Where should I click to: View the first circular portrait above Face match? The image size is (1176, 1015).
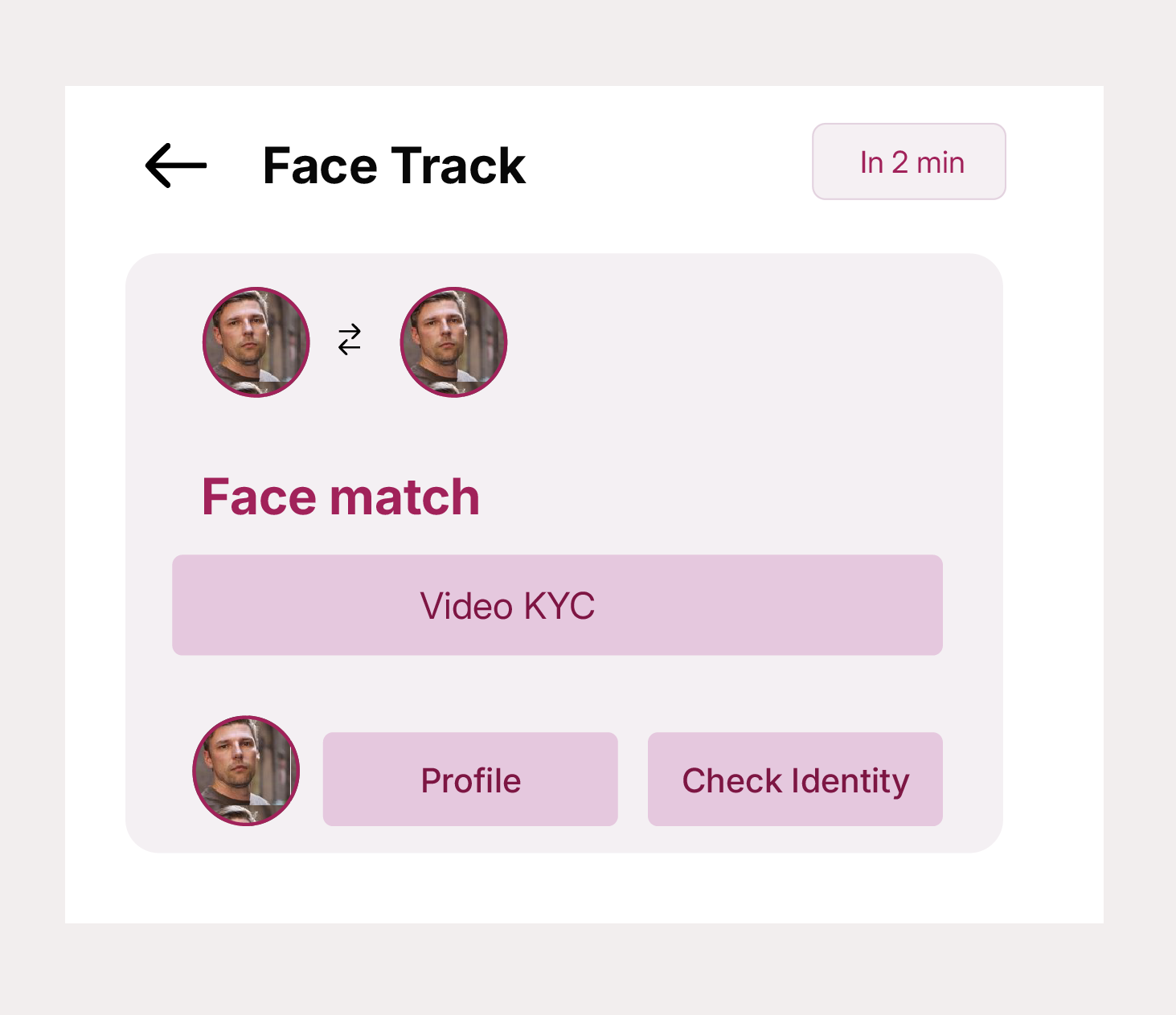tap(256, 342)
